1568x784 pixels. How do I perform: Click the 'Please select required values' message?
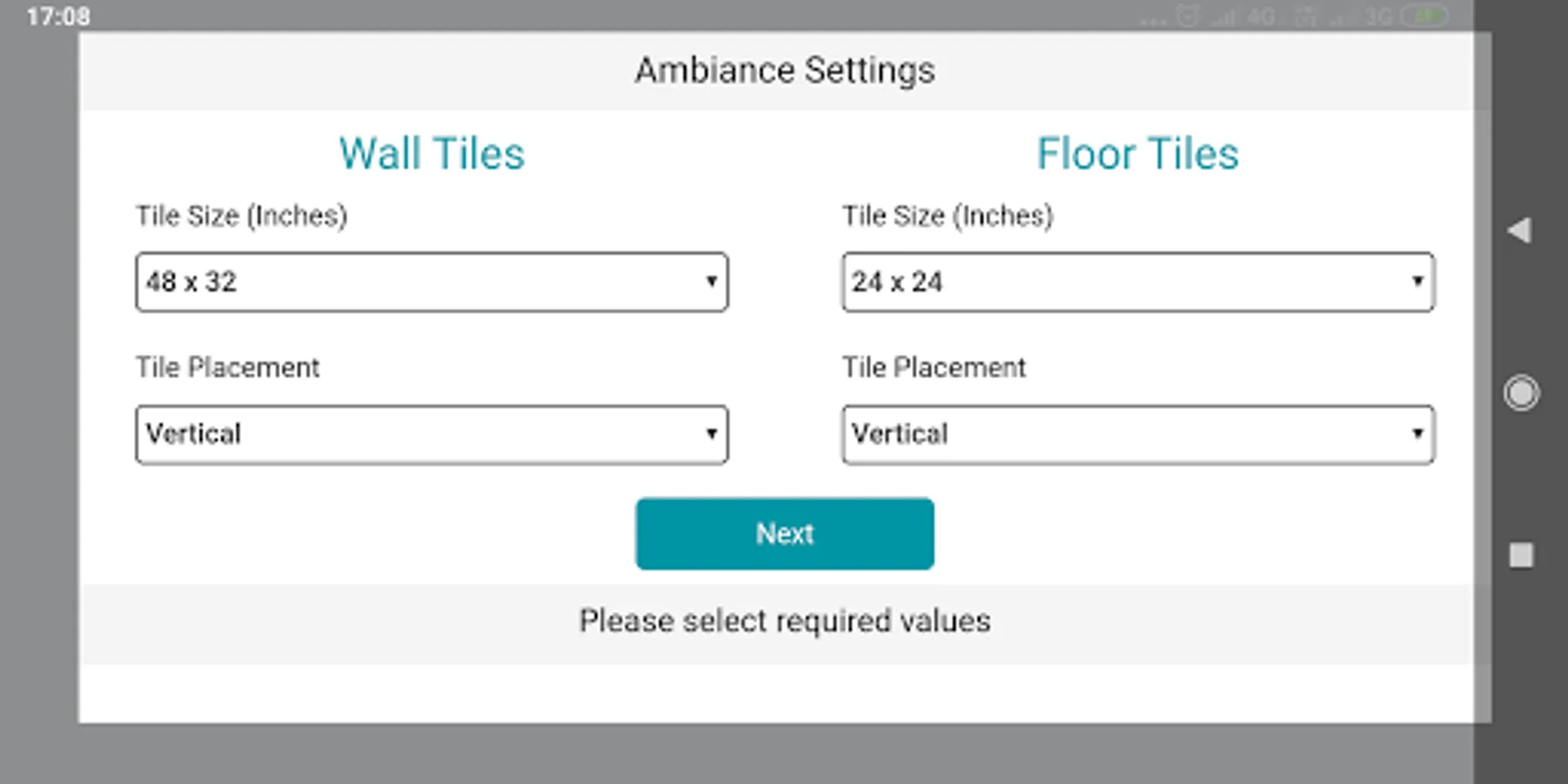click(784, 621)
